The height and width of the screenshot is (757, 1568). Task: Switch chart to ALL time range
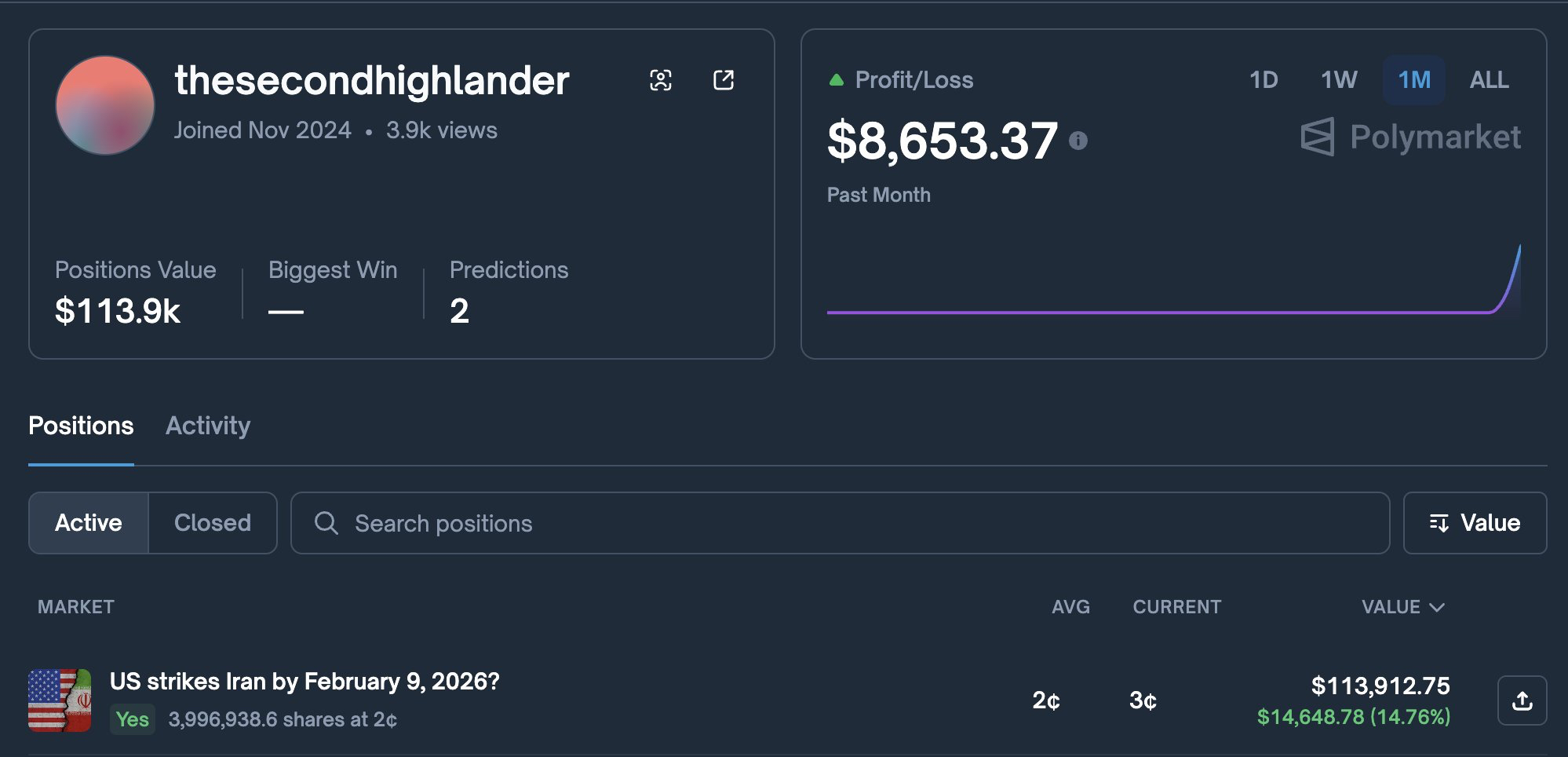pos(1489,80)
